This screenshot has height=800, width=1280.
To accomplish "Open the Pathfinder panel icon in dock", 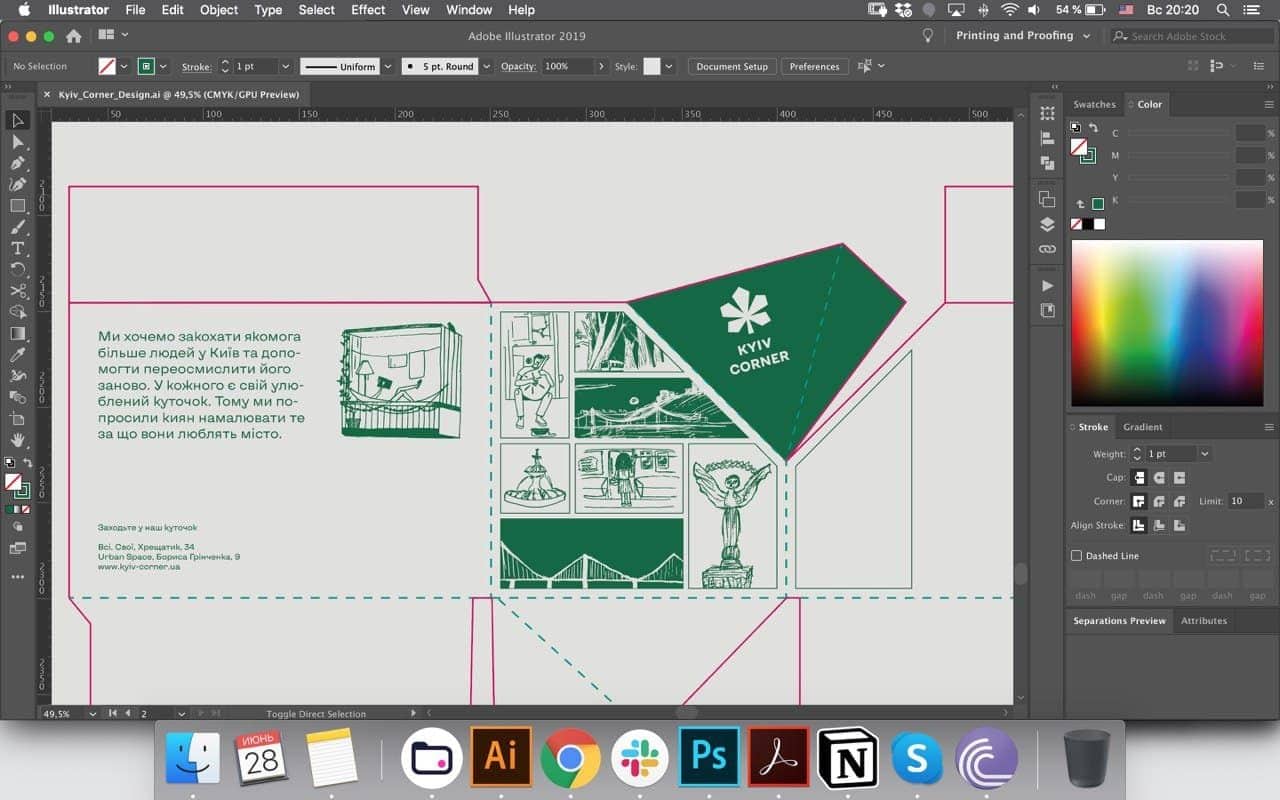I will point(1047,163).
